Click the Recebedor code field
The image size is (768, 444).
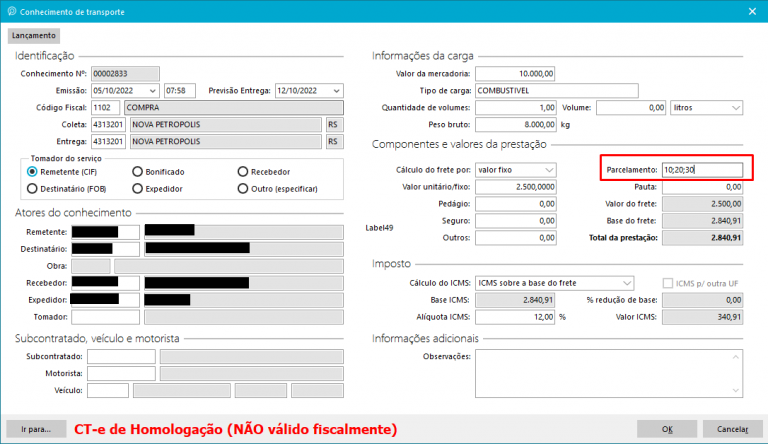click(105, 283)
